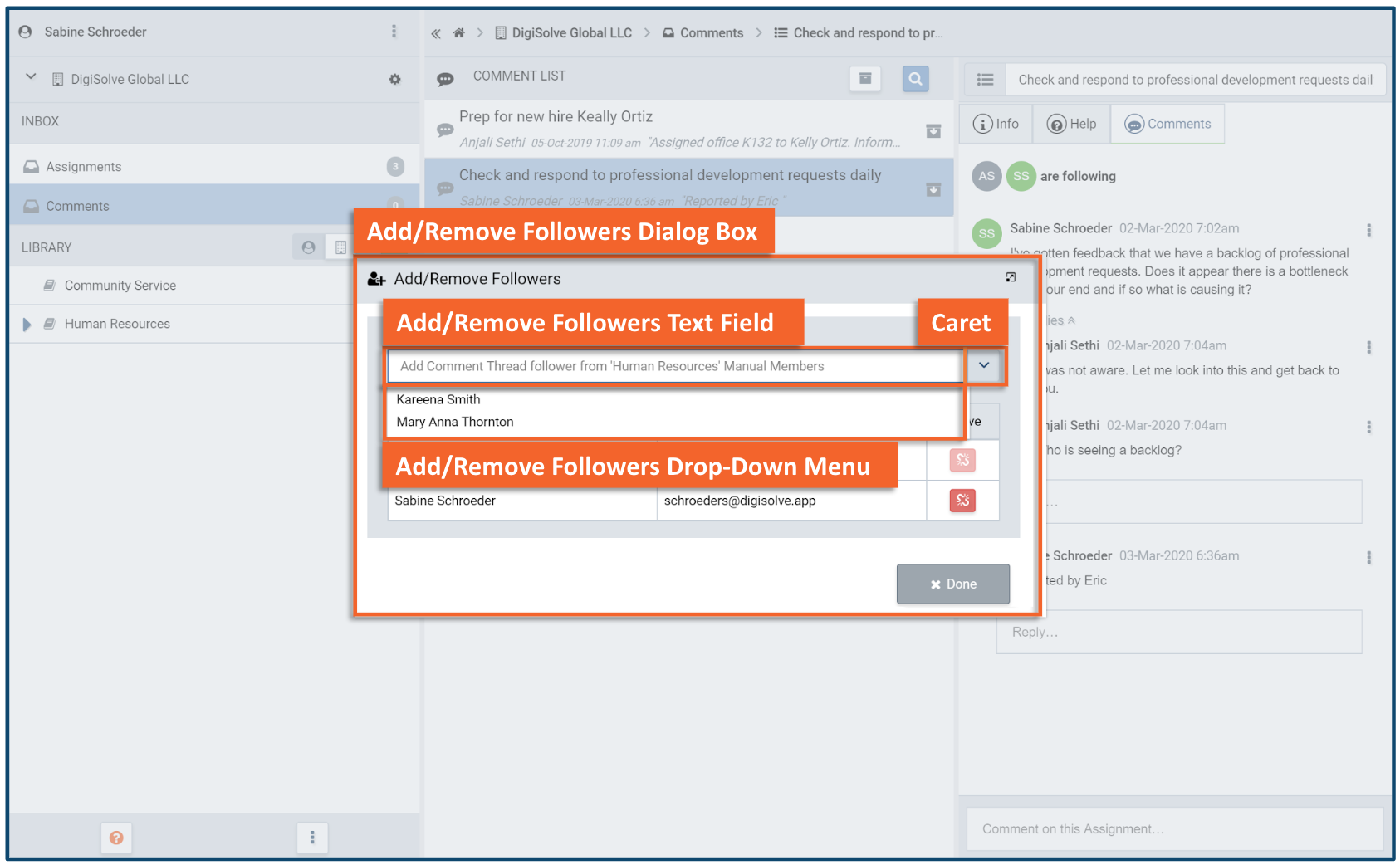The height and width of the screenshot is (865, 1400).
Task: Click the Comment List speech bubble icon
Action: tap(446, 79)
